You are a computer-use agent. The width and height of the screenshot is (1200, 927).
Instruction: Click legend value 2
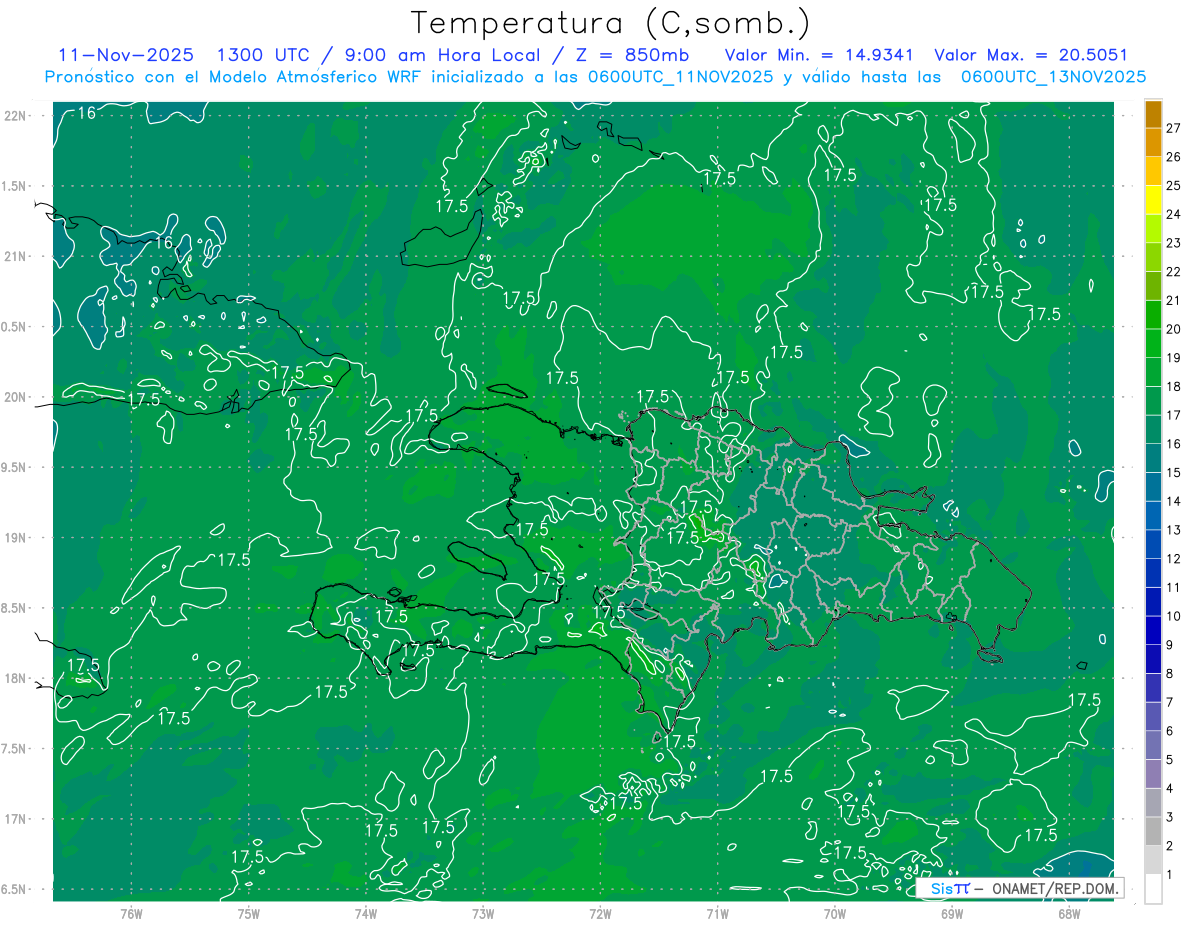pyautogui.click(x=1170, y=846)
